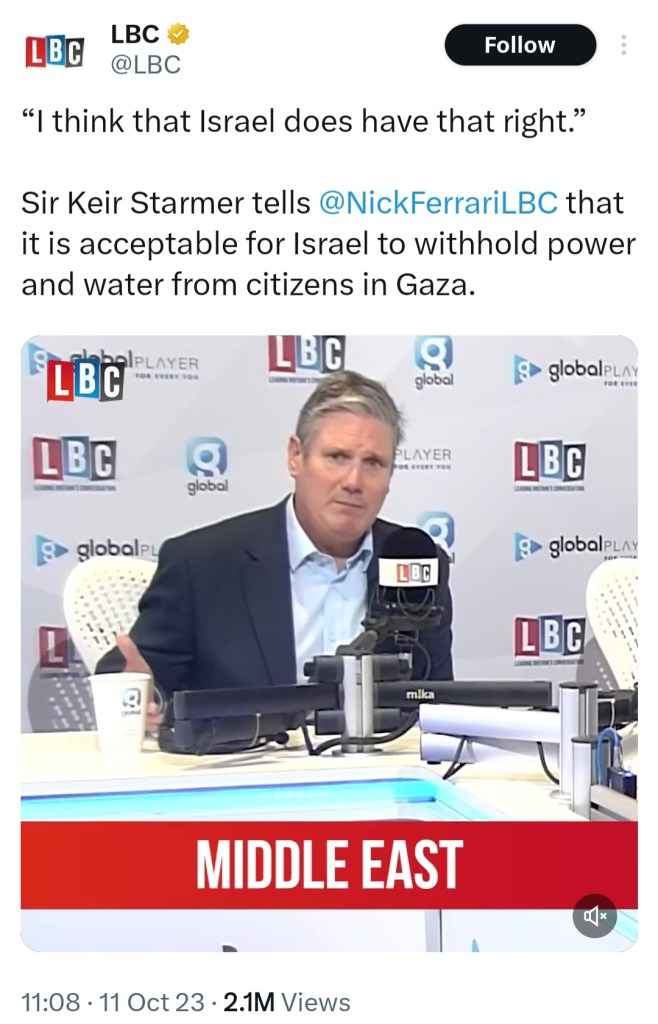Image resolution: width=658 pixels, height=1024 pixels.
Task: Click the LBC watermark logo in the video corner
Action: (x=86, y=380)
